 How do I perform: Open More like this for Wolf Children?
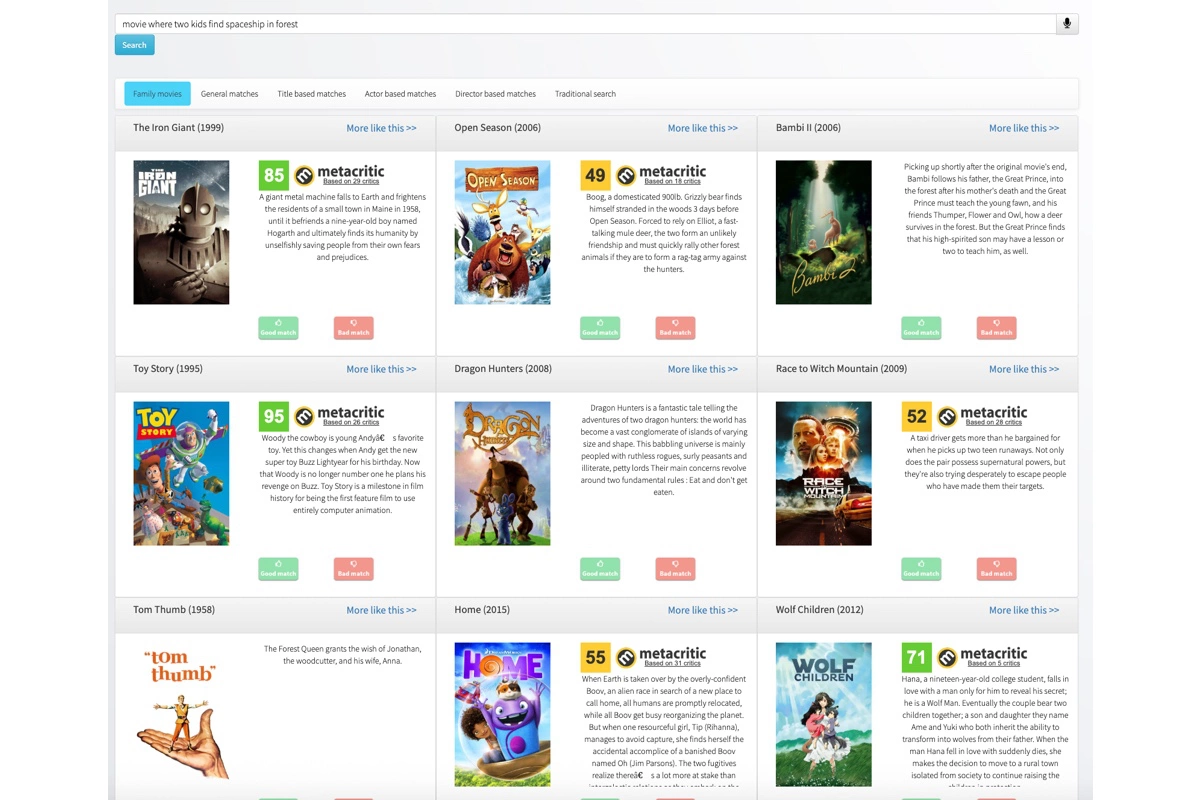coord(1024,610)
